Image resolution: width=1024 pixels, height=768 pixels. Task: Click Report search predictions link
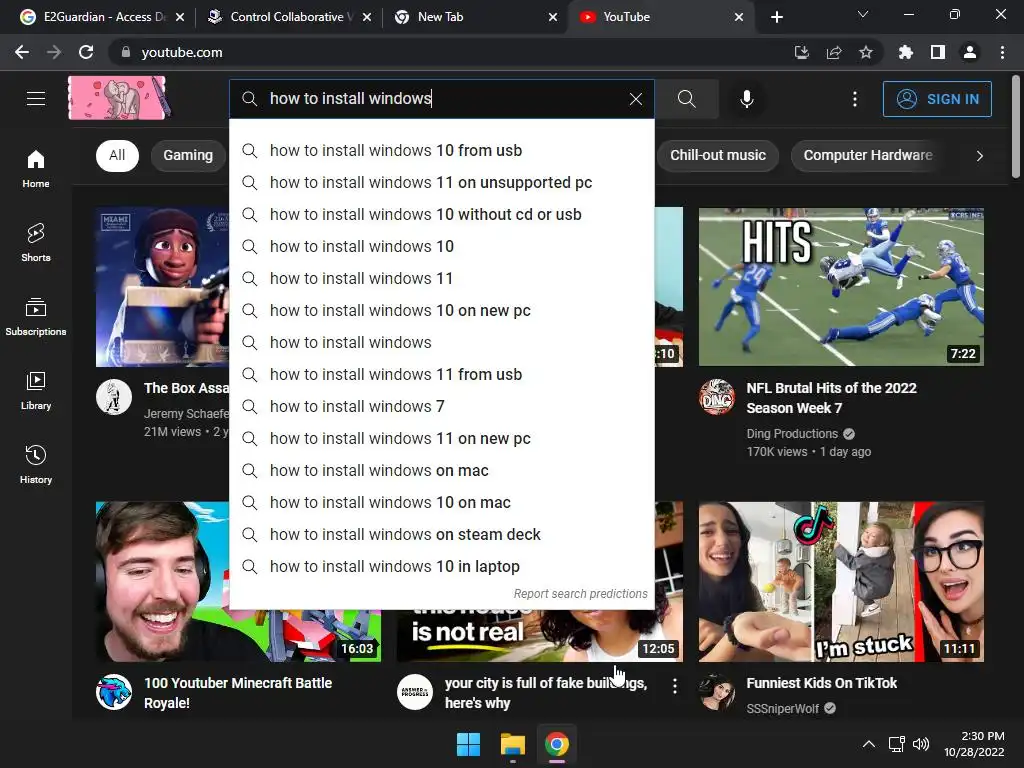pos(580,594)
